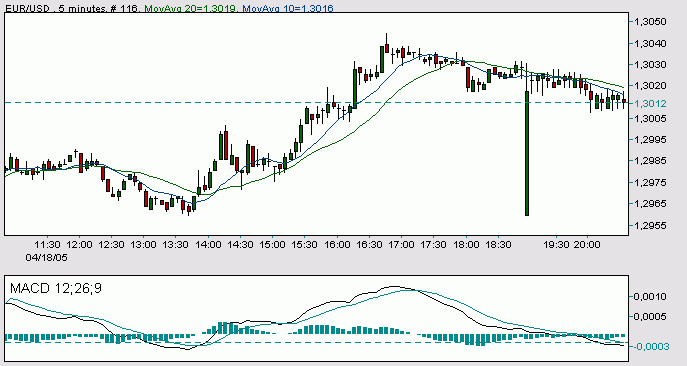The height and width of the screenshot is (366, 687).
Task: Click the 1,2985 price axis label
Action: pos(650,160)
